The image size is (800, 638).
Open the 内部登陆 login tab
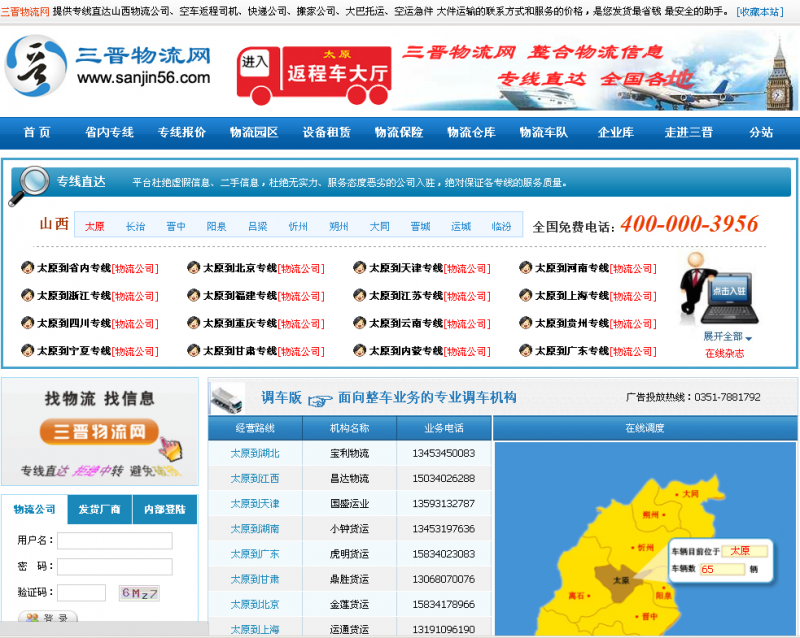coord(164,509)
